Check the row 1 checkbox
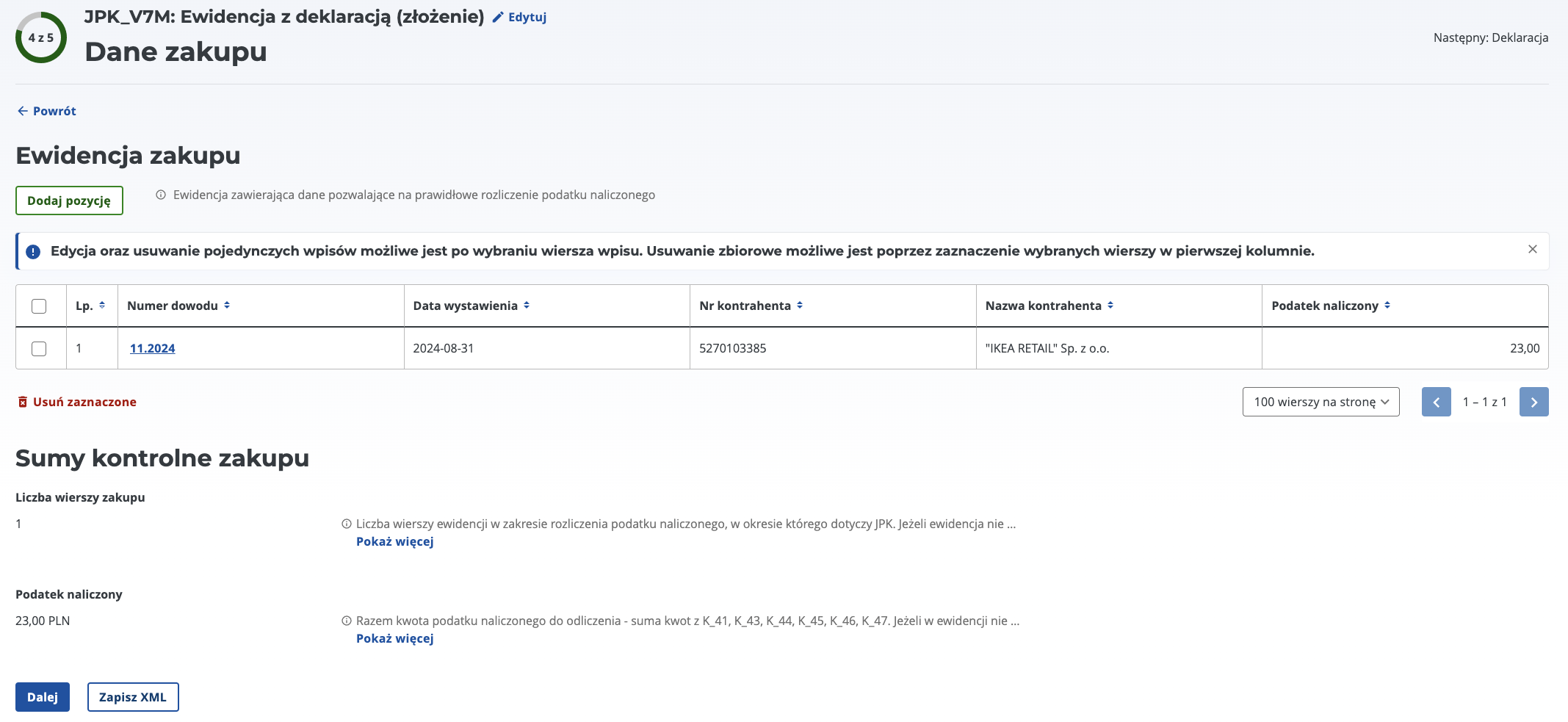 pos(40,349)
